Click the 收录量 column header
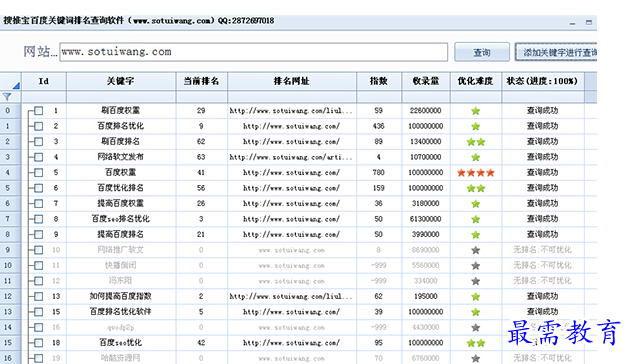Viewport: 629px width, 364px height. (x=426, y=81)
